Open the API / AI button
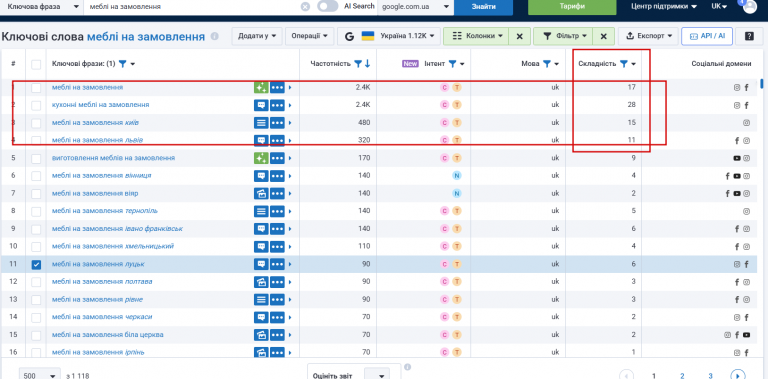Viewport: 768px width, 379px height. tap(707, 36)
